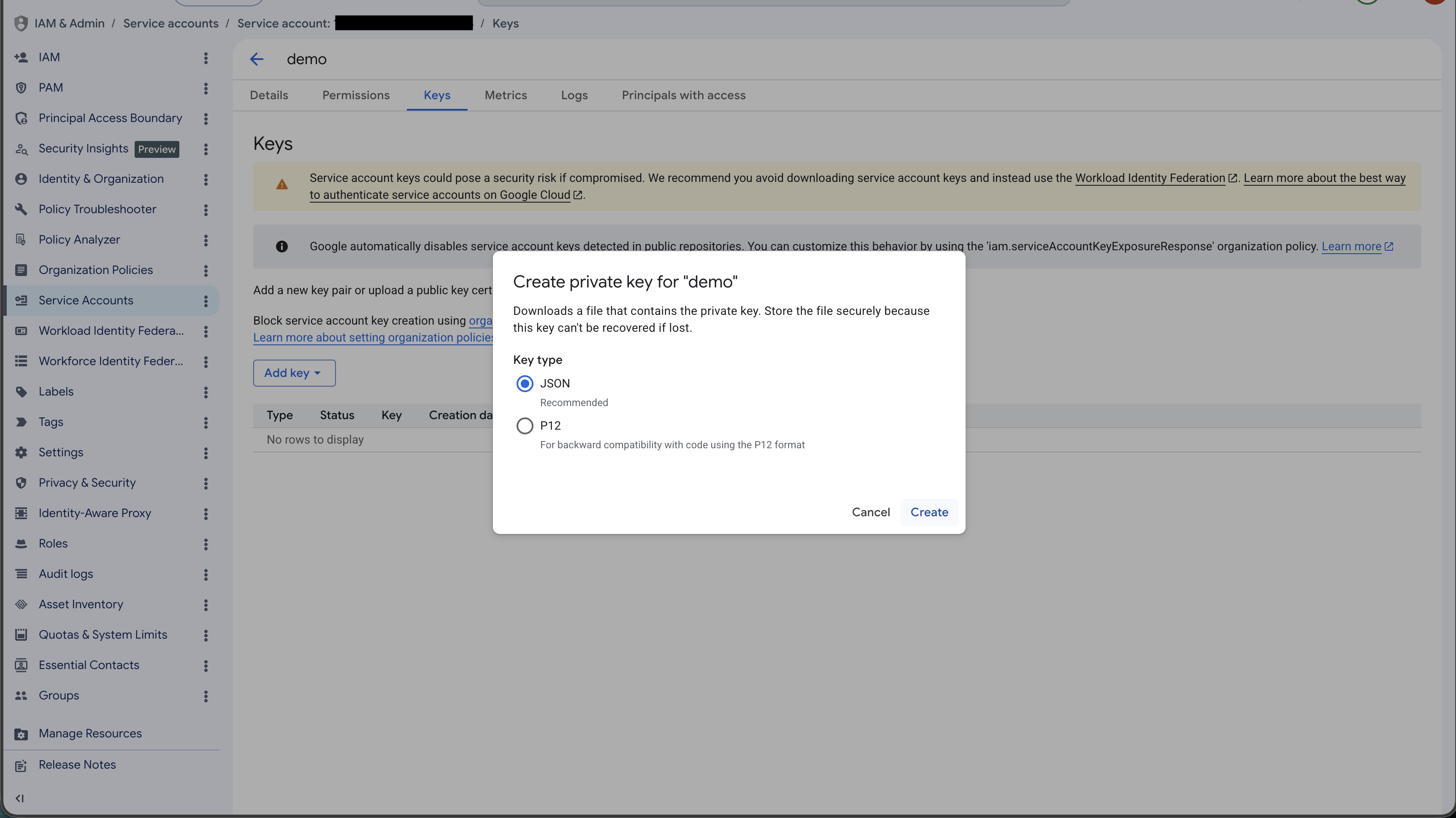Go back using the blue arrow
This screenshot has height=818, width=1456.
pyautogui.click(x=257, y=60)
